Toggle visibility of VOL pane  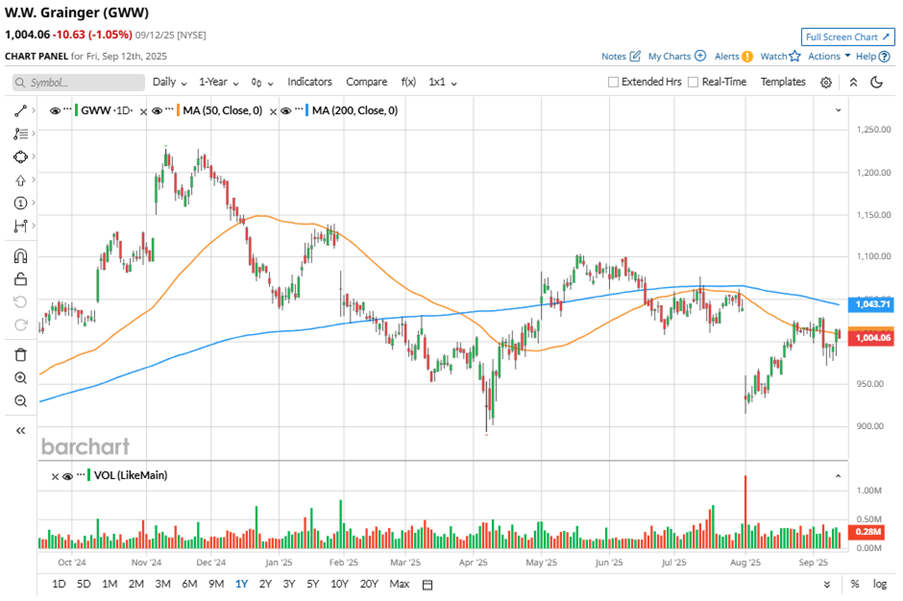pyautogui.click(x=67, y=476)
